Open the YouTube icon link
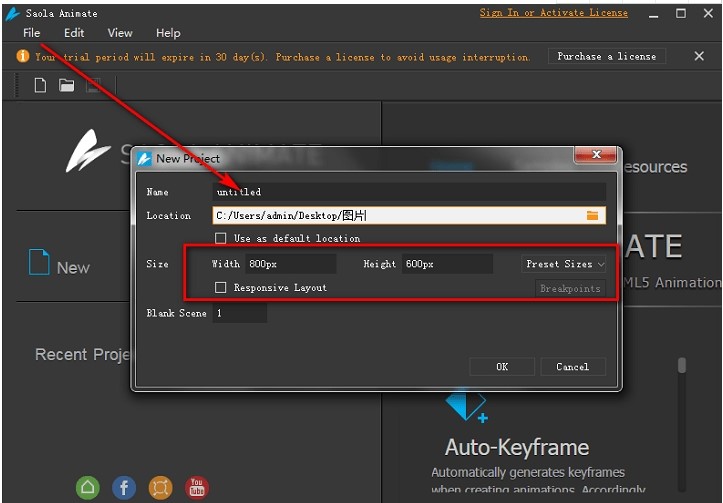Image resolution: width=723 pixels, height=503 pixels. 197,487
